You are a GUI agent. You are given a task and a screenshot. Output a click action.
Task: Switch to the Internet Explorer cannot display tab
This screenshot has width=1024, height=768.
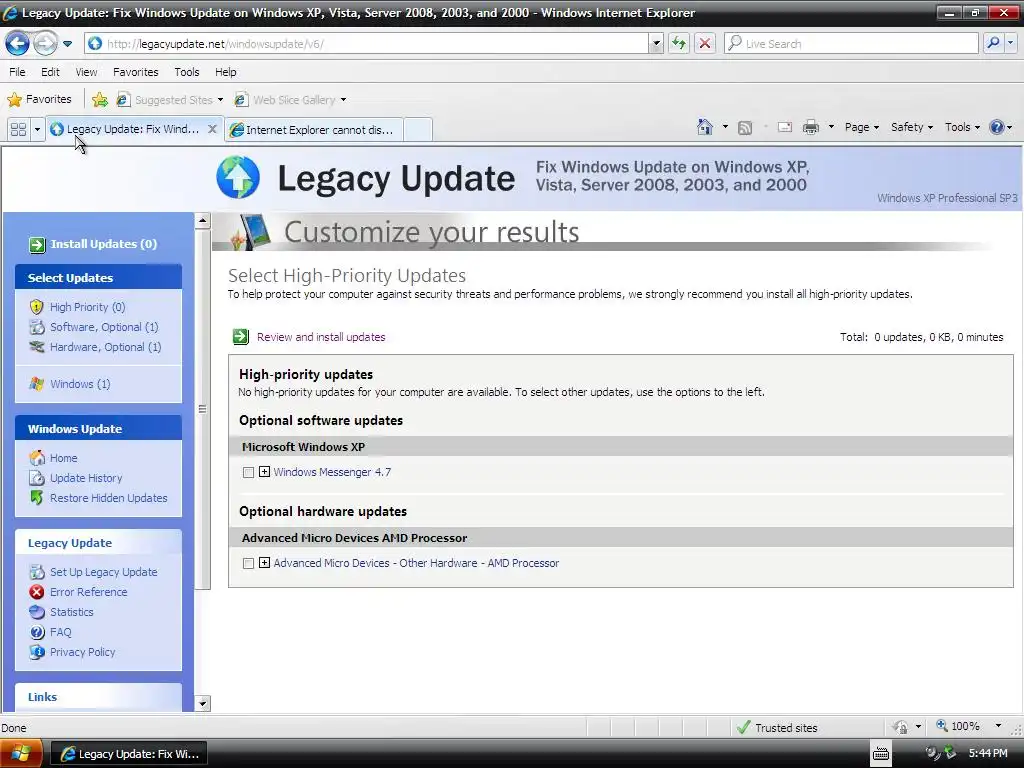coord(314,129)
